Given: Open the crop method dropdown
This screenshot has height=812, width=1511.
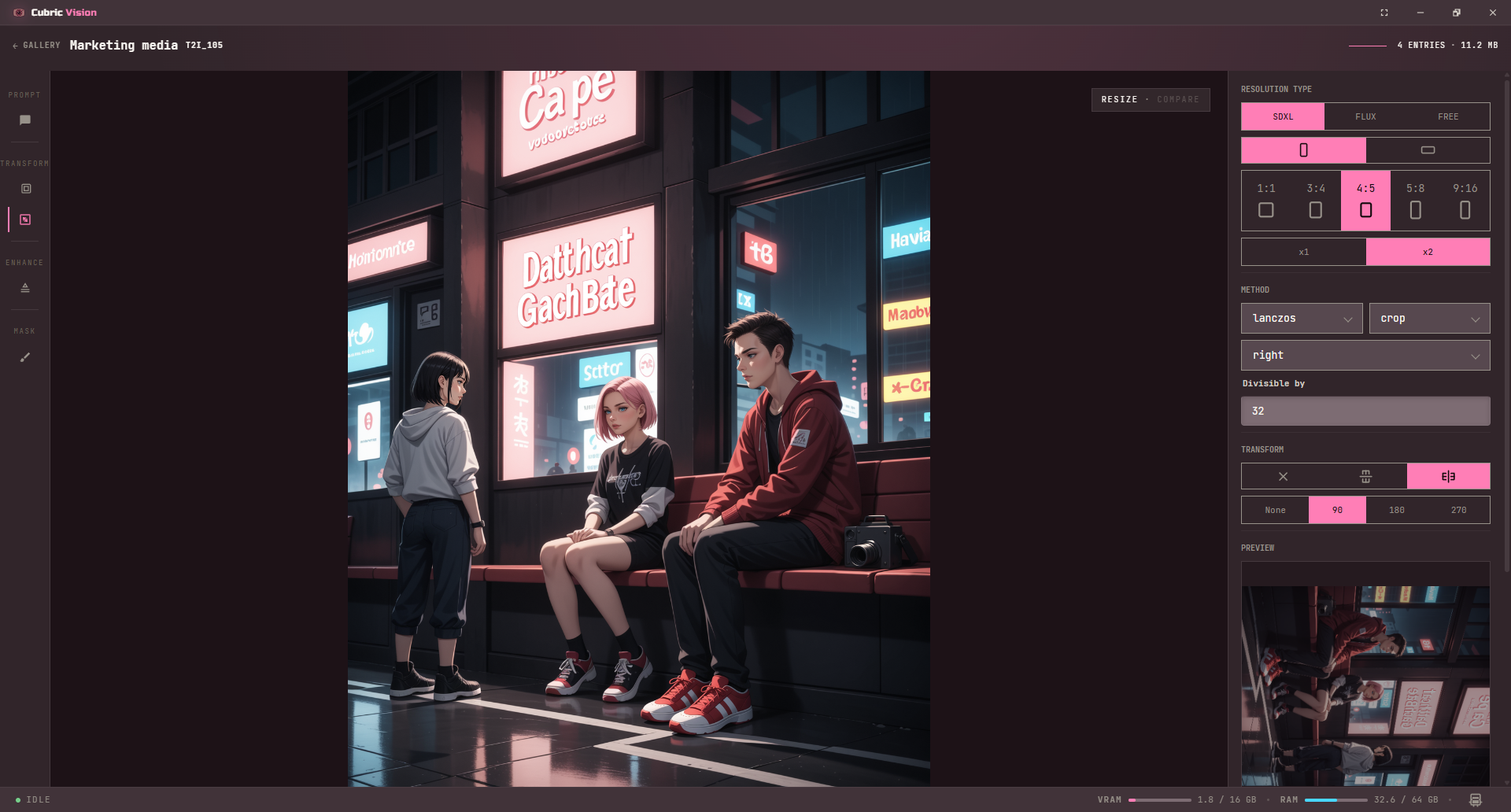Looking at the screenshot, I should point(1429,319).
